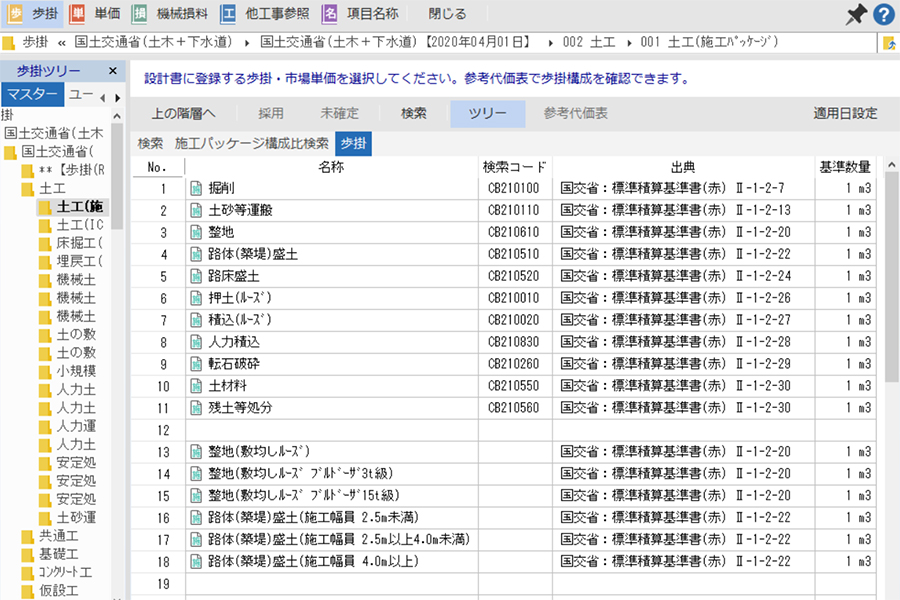
Task: Click the folder icon at breadcrumb start
Action: coord(9,42)
